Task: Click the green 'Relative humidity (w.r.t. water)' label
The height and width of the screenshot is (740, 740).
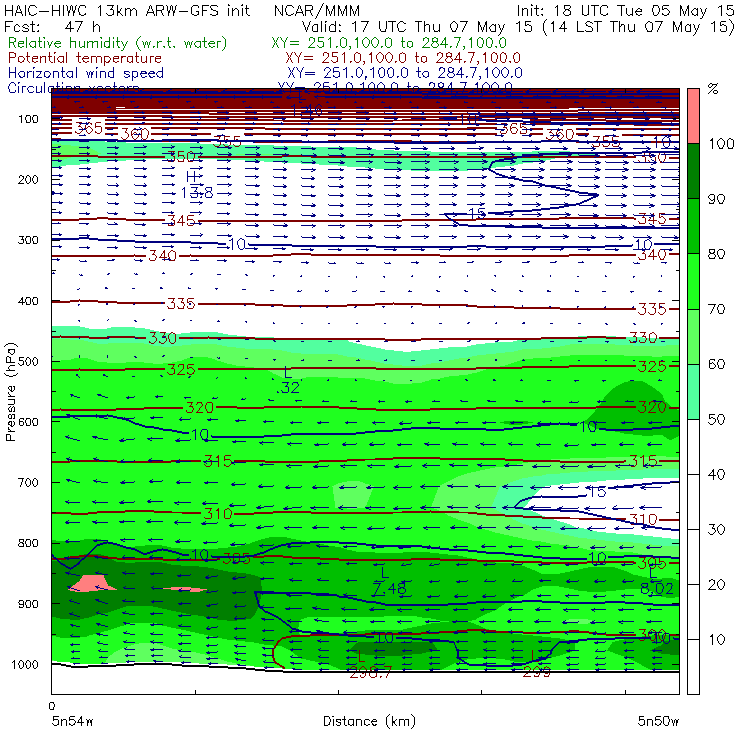Action: pyautogui.click(x=118, y=43)
